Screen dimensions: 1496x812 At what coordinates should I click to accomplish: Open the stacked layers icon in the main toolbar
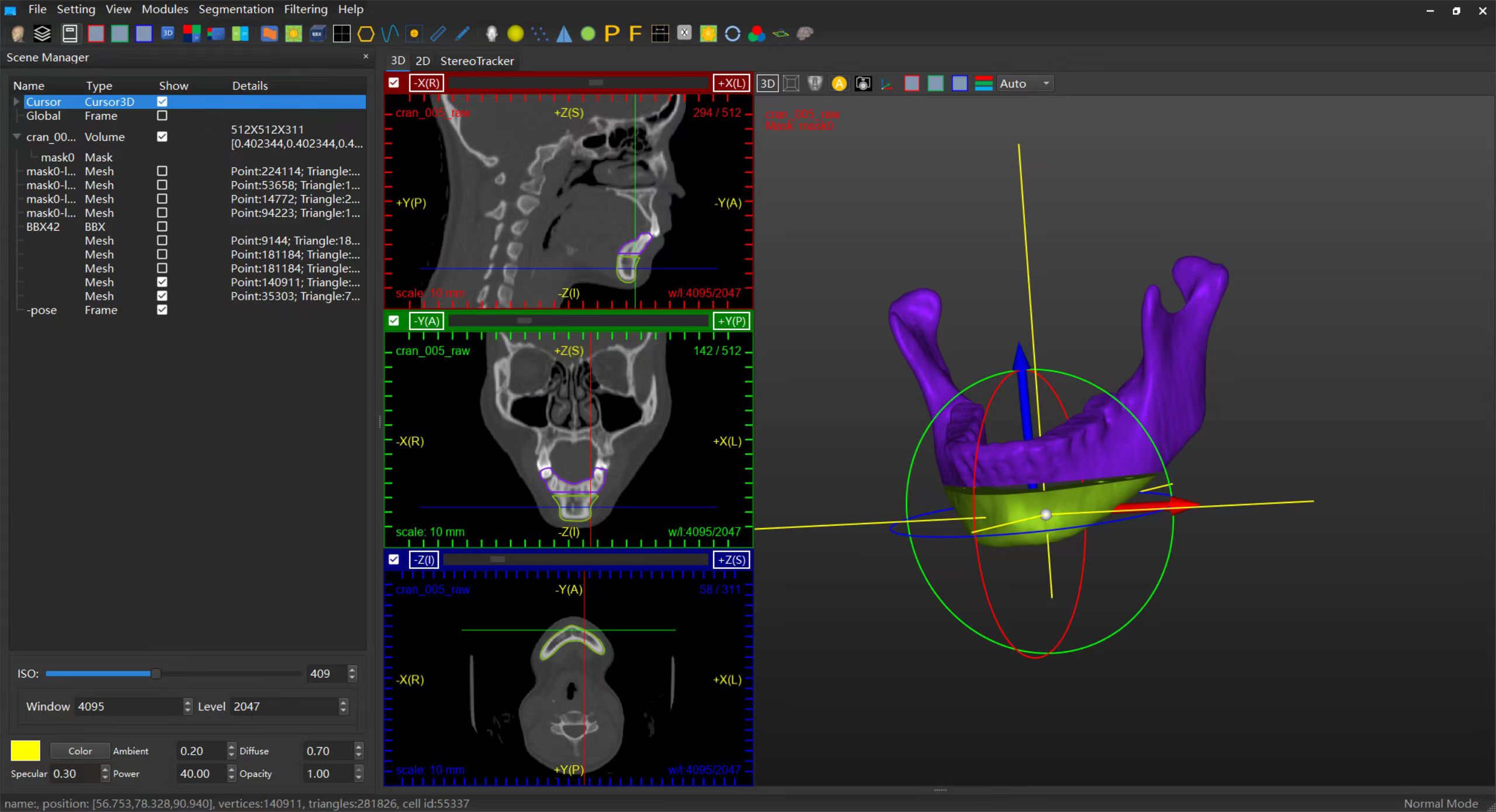point(42,34)
